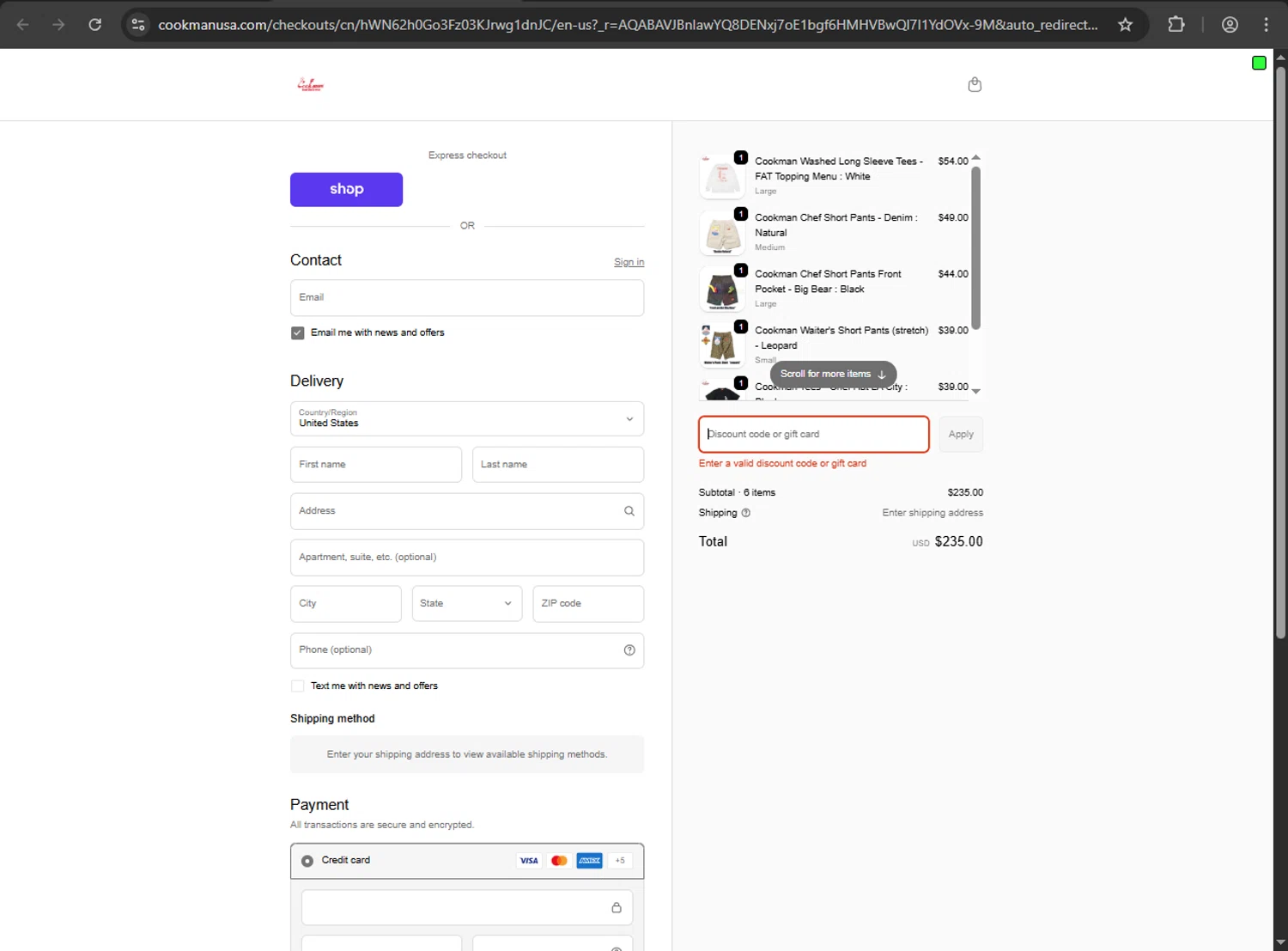Click the order summary scrollbar thumb
The image size is (1288, 951).
click(x=975, y=248)
